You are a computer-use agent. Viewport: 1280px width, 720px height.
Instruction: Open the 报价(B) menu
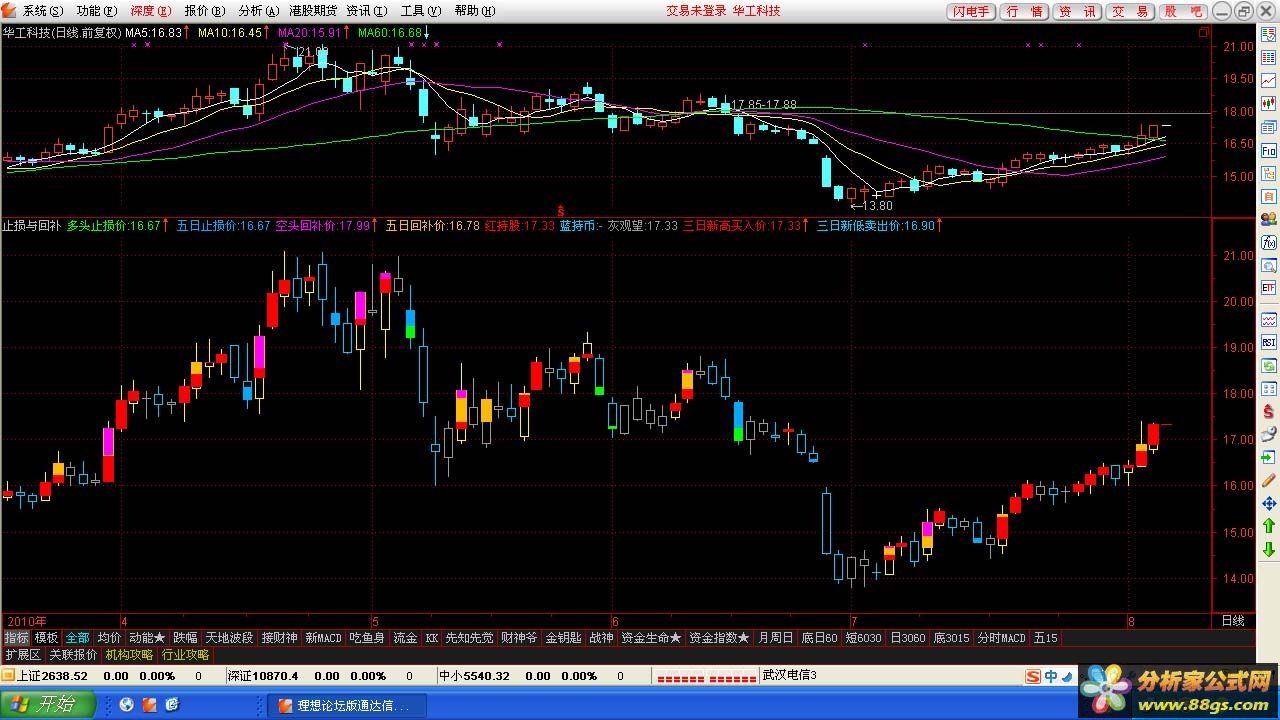203,11
